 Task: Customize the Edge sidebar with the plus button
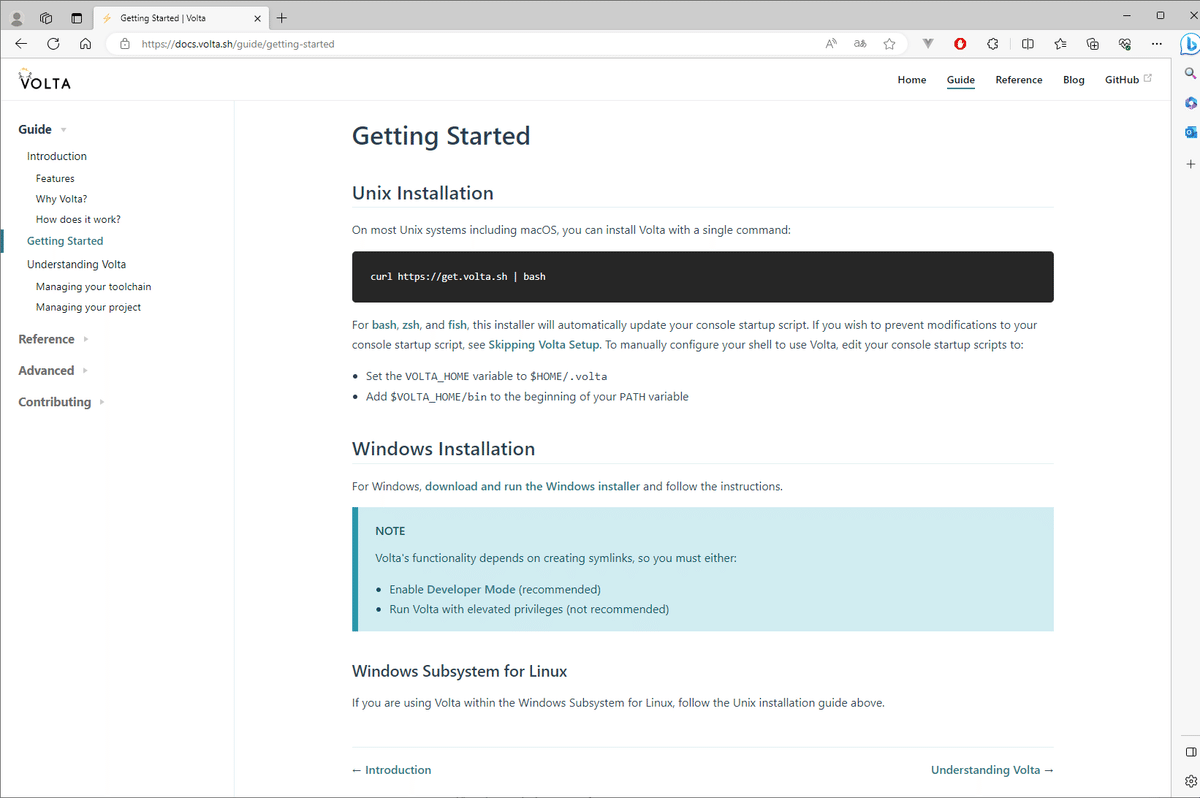tap(1189, 164)
